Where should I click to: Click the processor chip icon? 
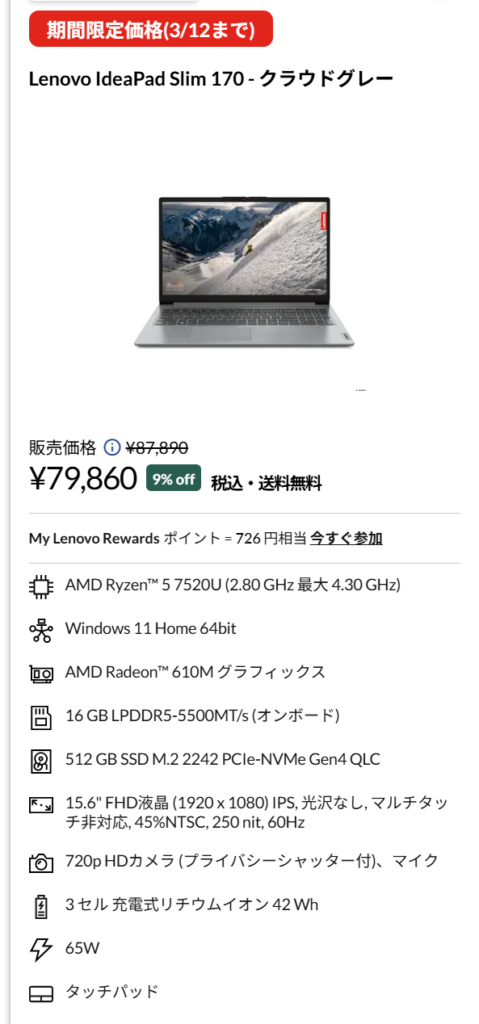click(x=41, y=586)
